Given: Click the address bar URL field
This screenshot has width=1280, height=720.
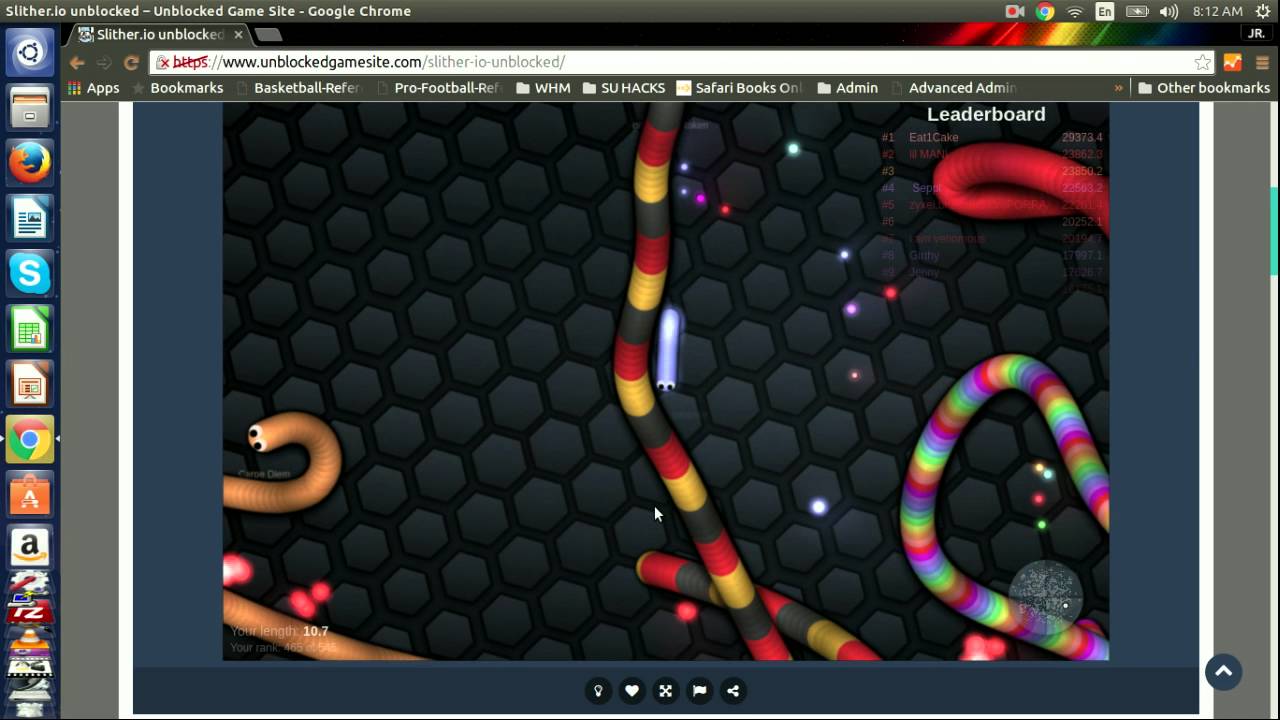Looking at the screenshot, I should (680, 62).
